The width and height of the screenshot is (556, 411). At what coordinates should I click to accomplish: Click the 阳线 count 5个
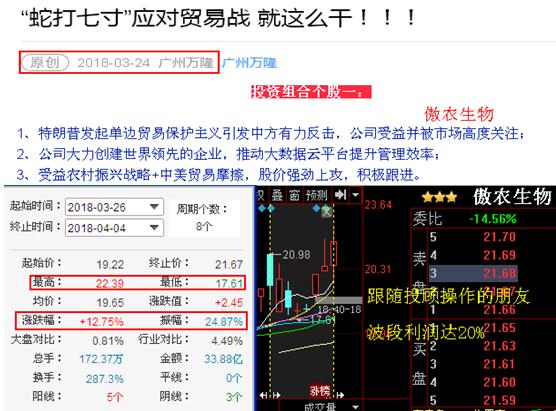[115, 397]
